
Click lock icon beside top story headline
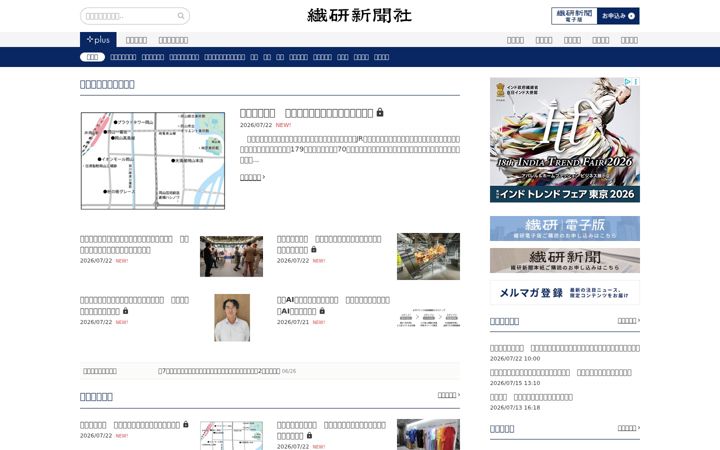pos(380,112)
